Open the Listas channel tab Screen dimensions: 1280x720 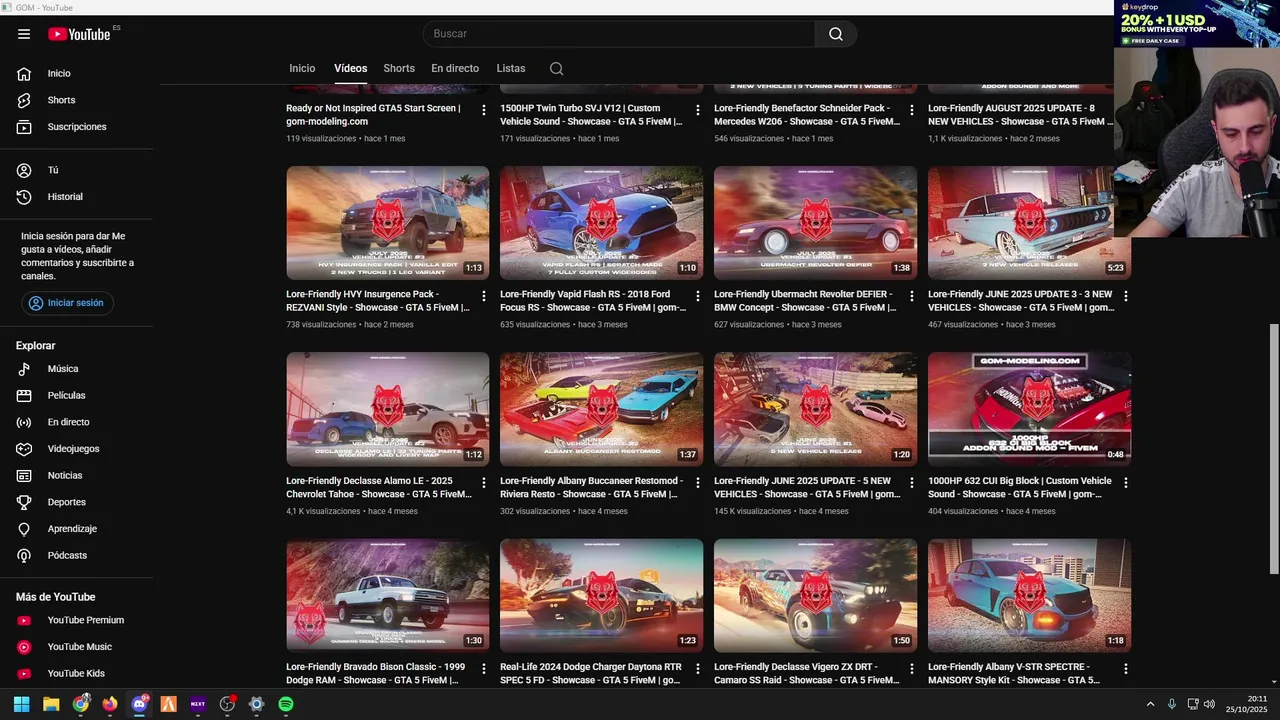[511, 69]
